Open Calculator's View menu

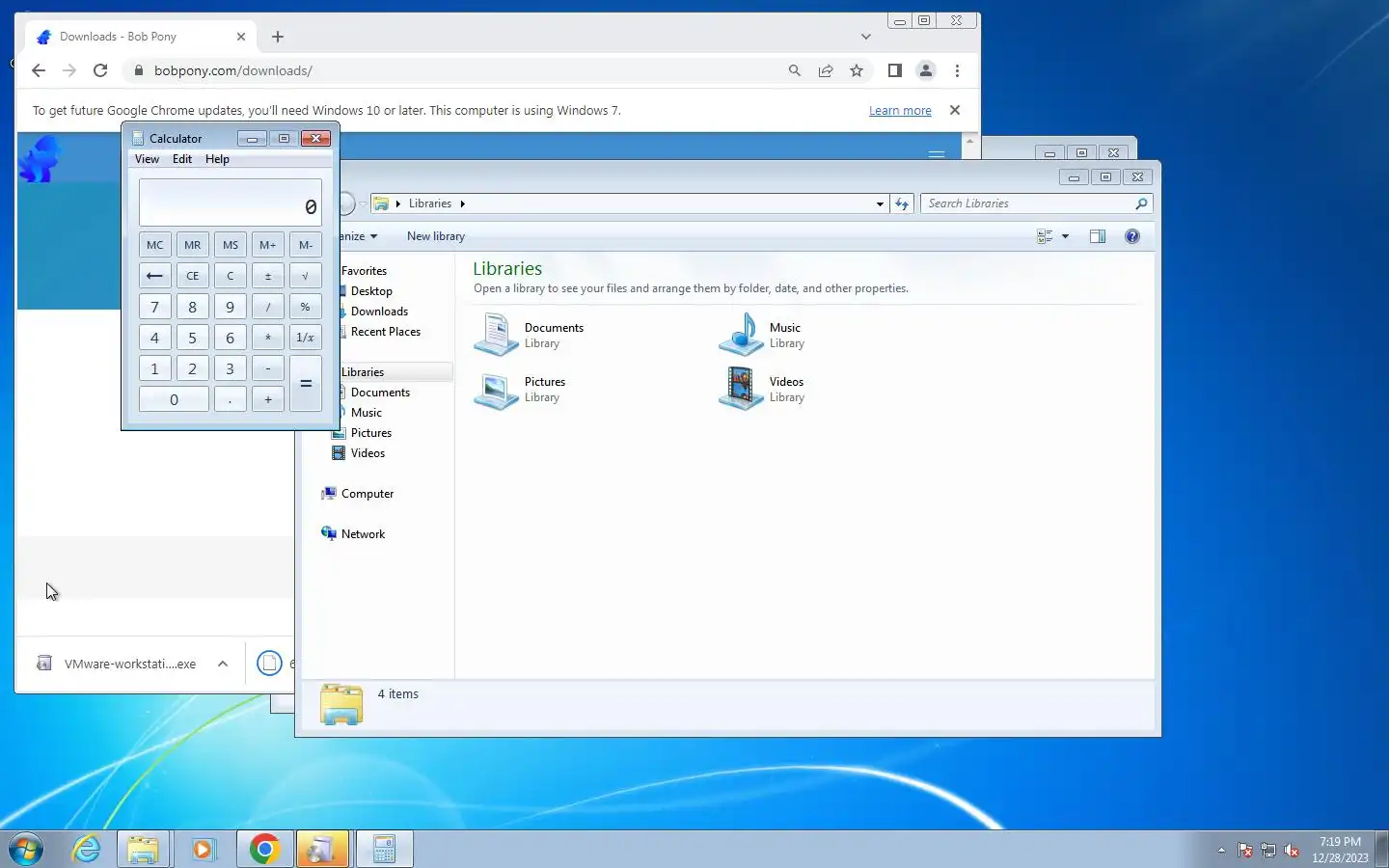pos(147,159)
